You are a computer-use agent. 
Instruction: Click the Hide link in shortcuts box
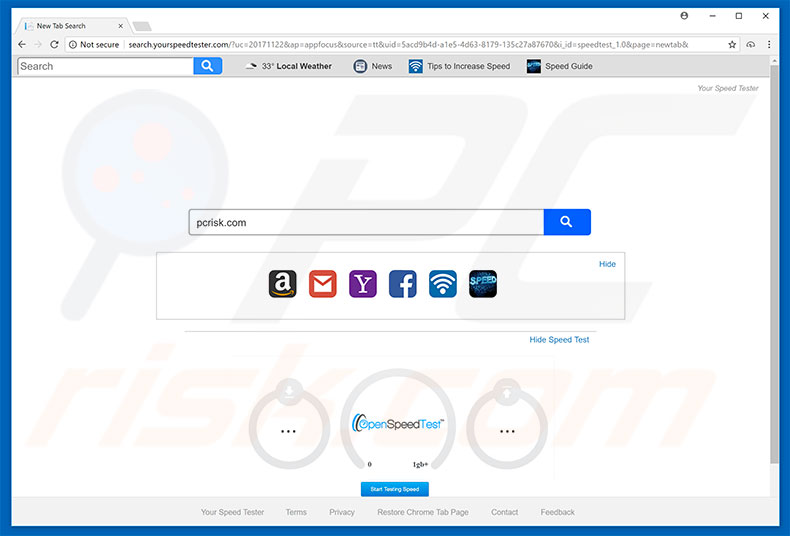pyautogui.click(x=607, y=264)
